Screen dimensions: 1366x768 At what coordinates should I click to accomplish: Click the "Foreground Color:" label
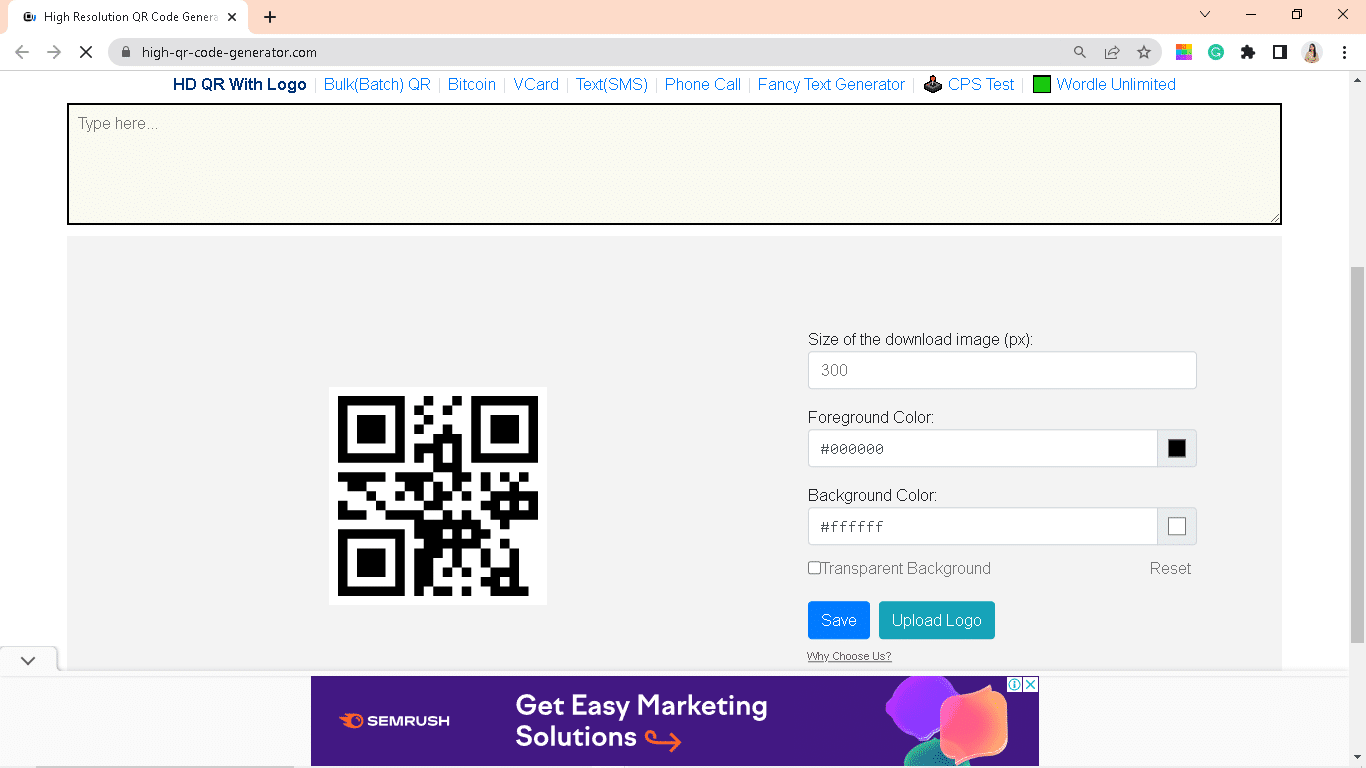pos(871,417)
